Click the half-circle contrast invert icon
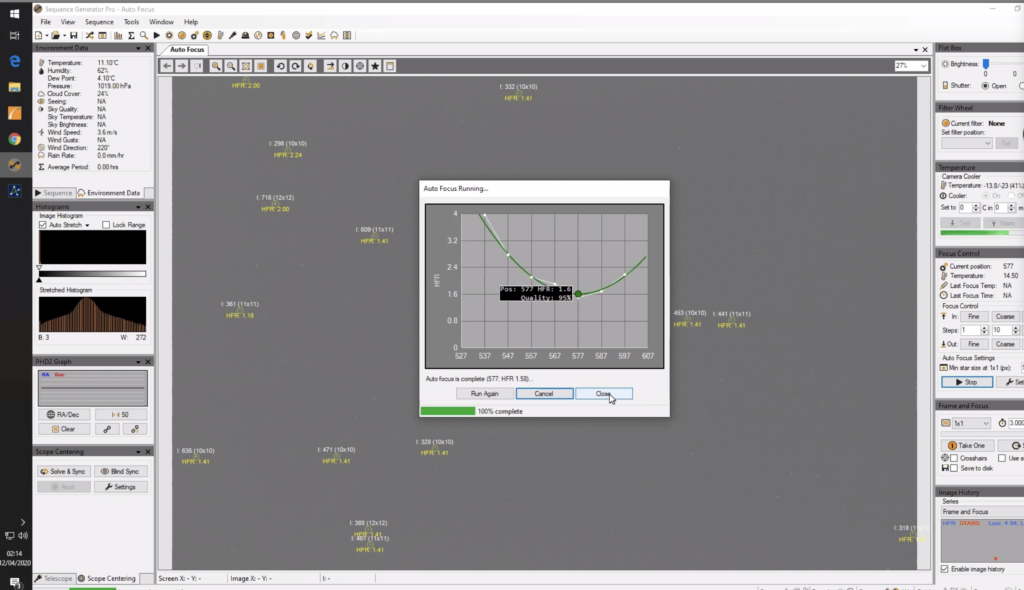Viewport: 1024px width, 590px height. pyautogui.click(x=345, y=66)
